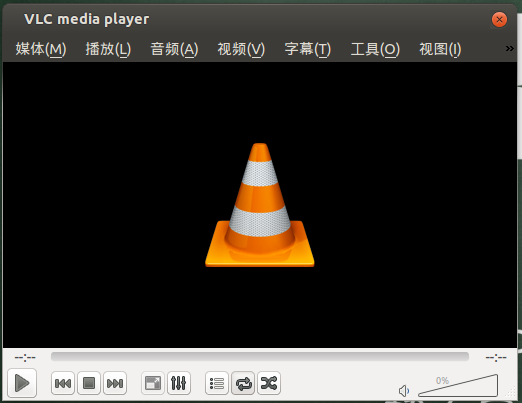The width and height of the screenshot is (522, 403).
Task: Open the 视频(V) menu
Action: click(x=241, y=49)
